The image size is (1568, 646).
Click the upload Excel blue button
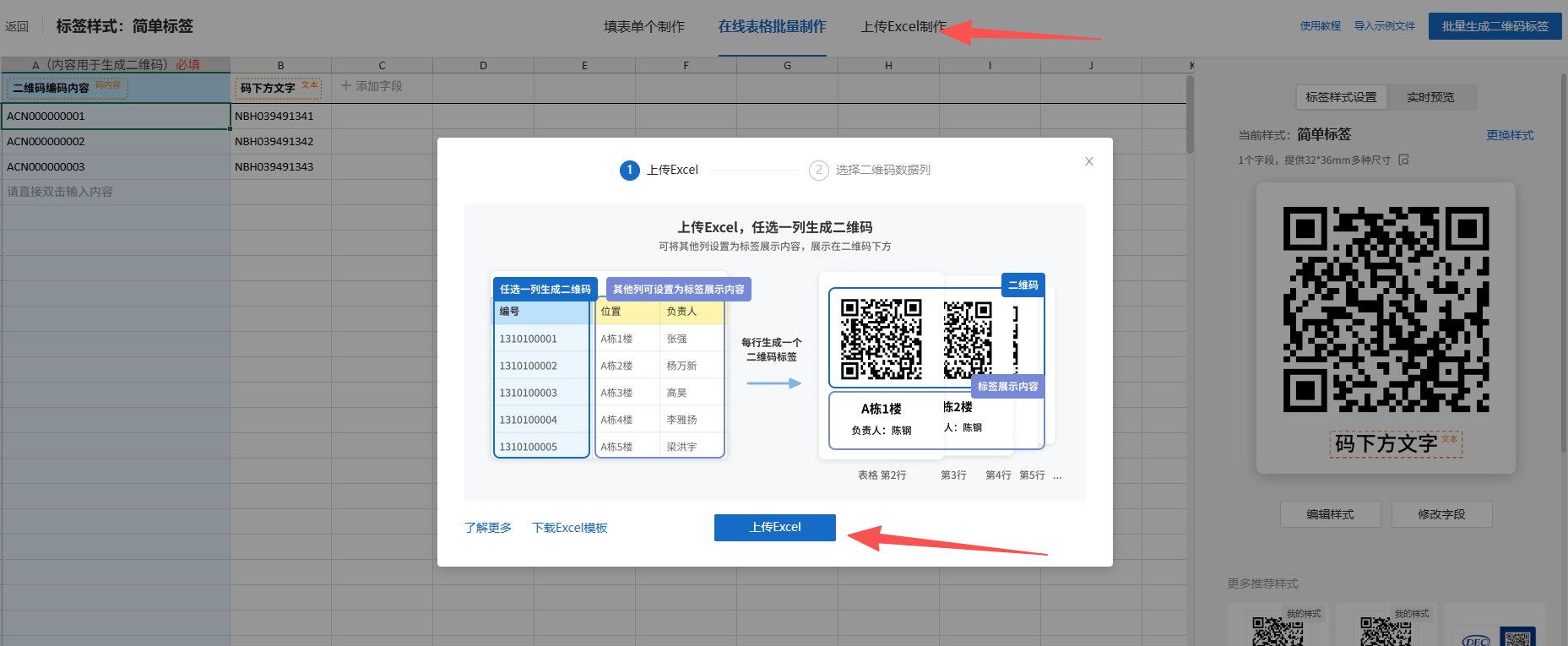[775, 528]
